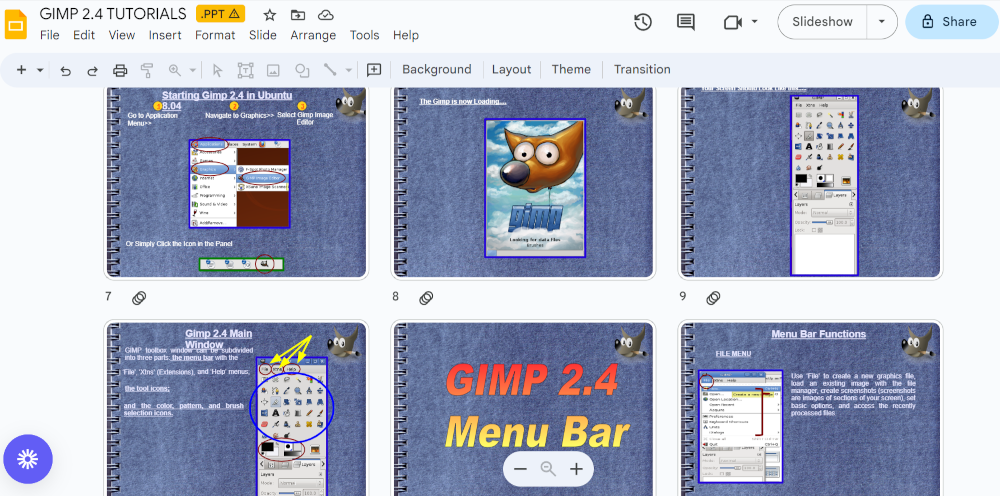Select the toolbox screenshot slide above number 9

pyautogui.click(x=810, y=183)
